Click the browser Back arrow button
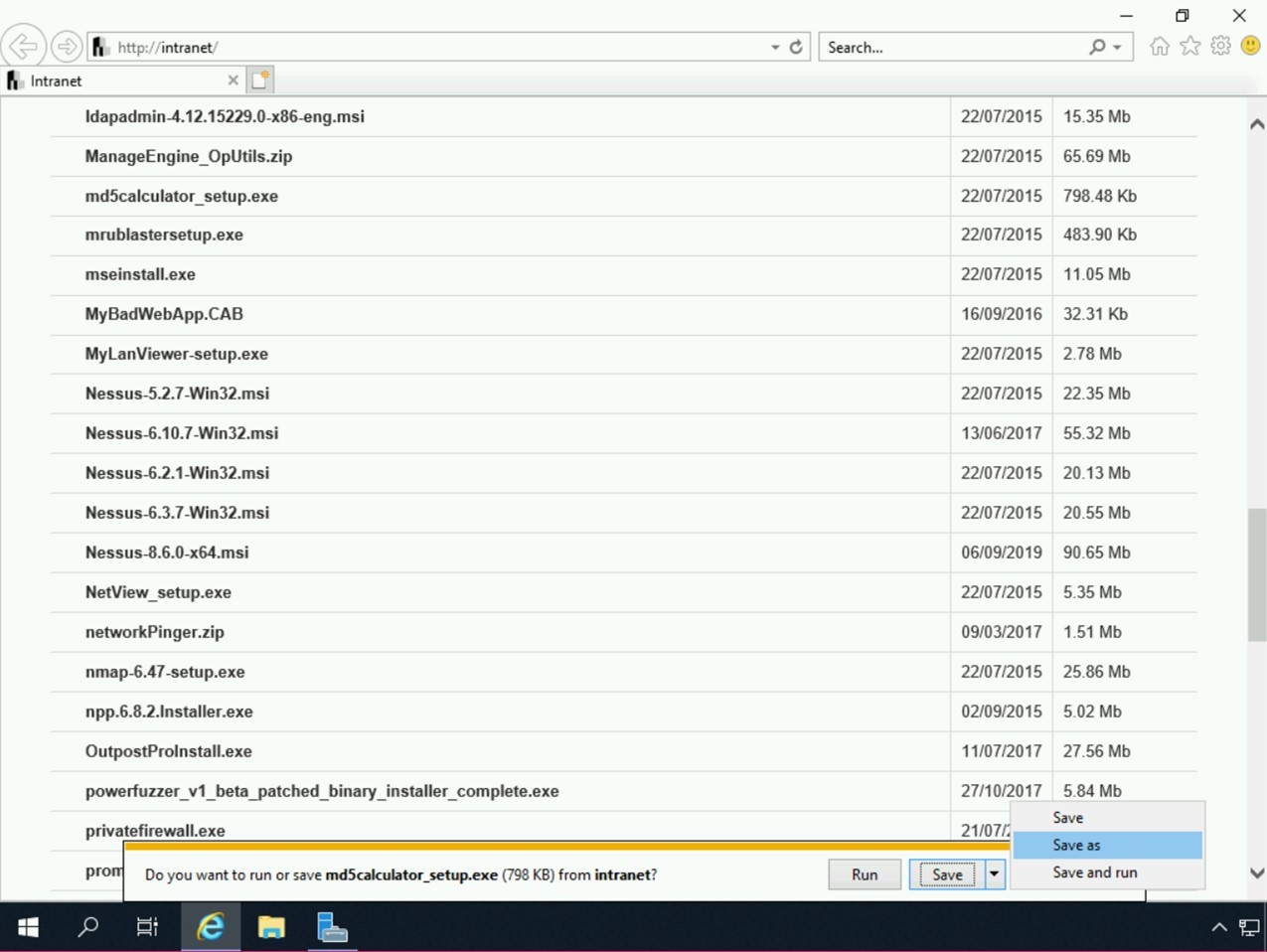The width and height of the screenshot is (1267, 952). 23,47
